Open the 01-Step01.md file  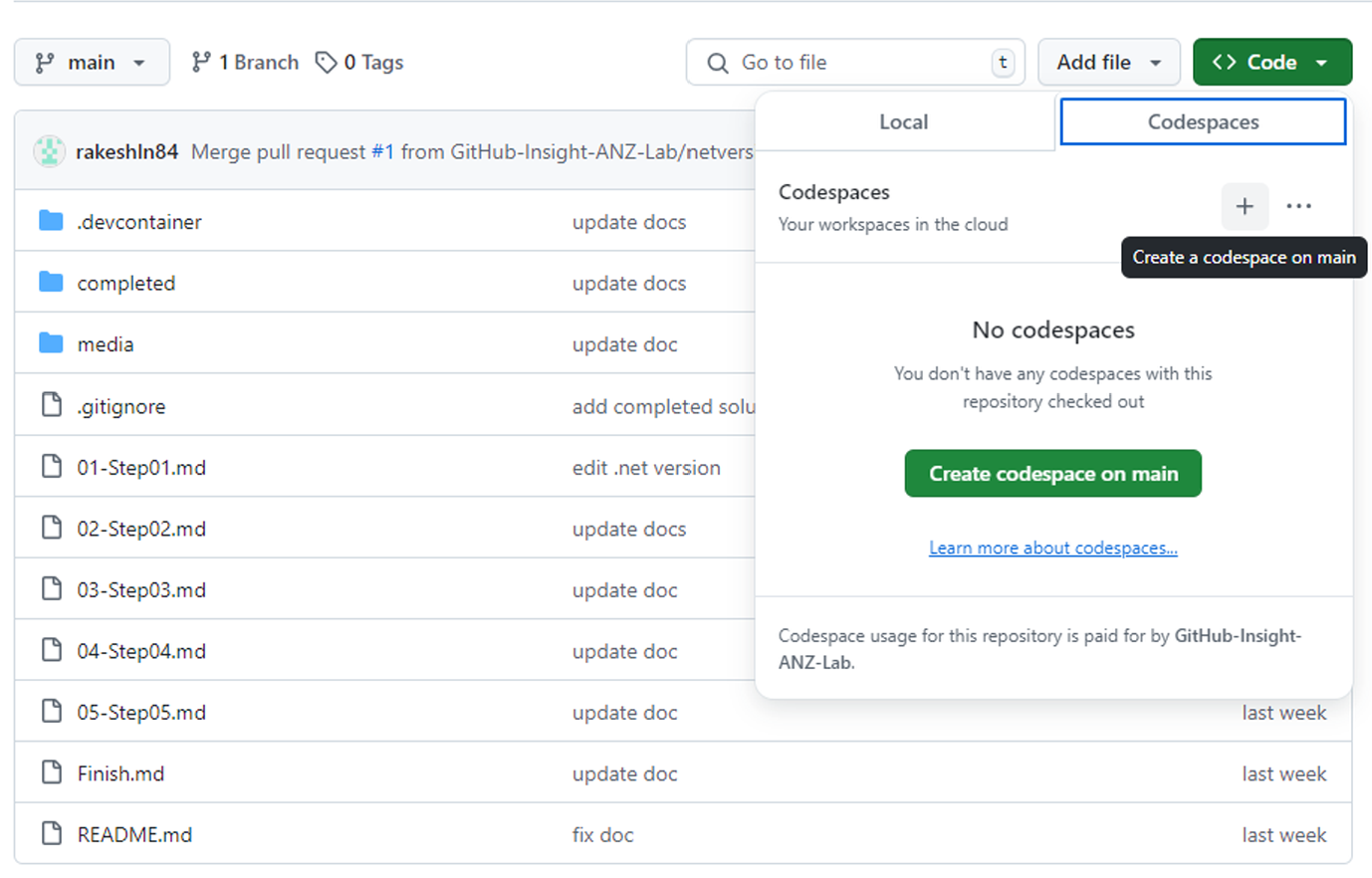click(x=141, y=468)
